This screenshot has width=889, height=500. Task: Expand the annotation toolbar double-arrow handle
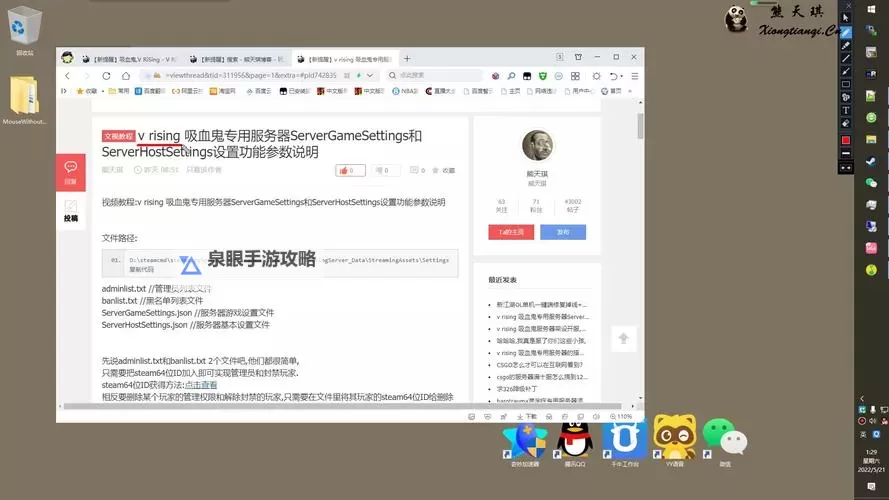[x=845, y=168]
